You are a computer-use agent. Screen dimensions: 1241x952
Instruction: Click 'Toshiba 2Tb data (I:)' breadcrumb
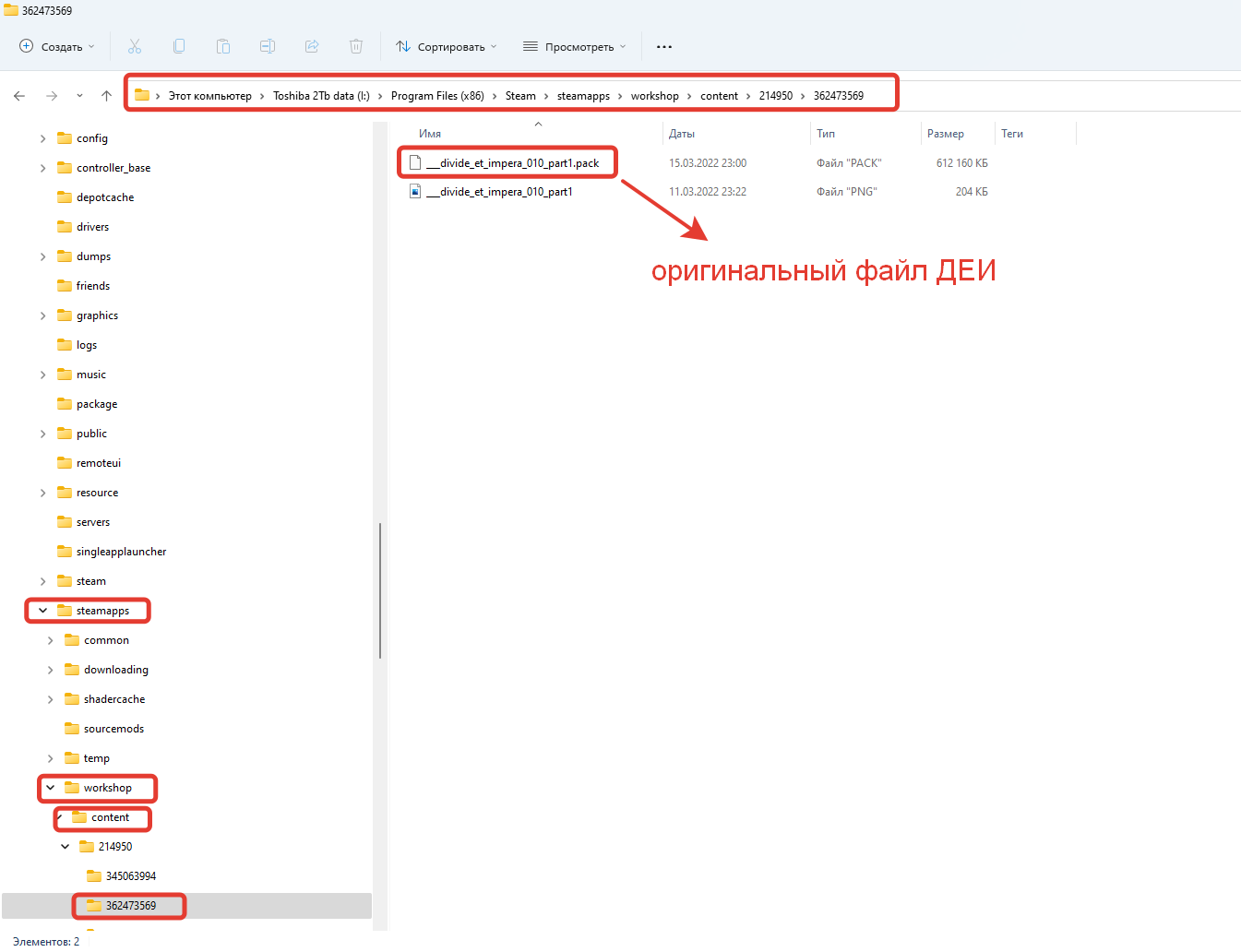(321, 96)
